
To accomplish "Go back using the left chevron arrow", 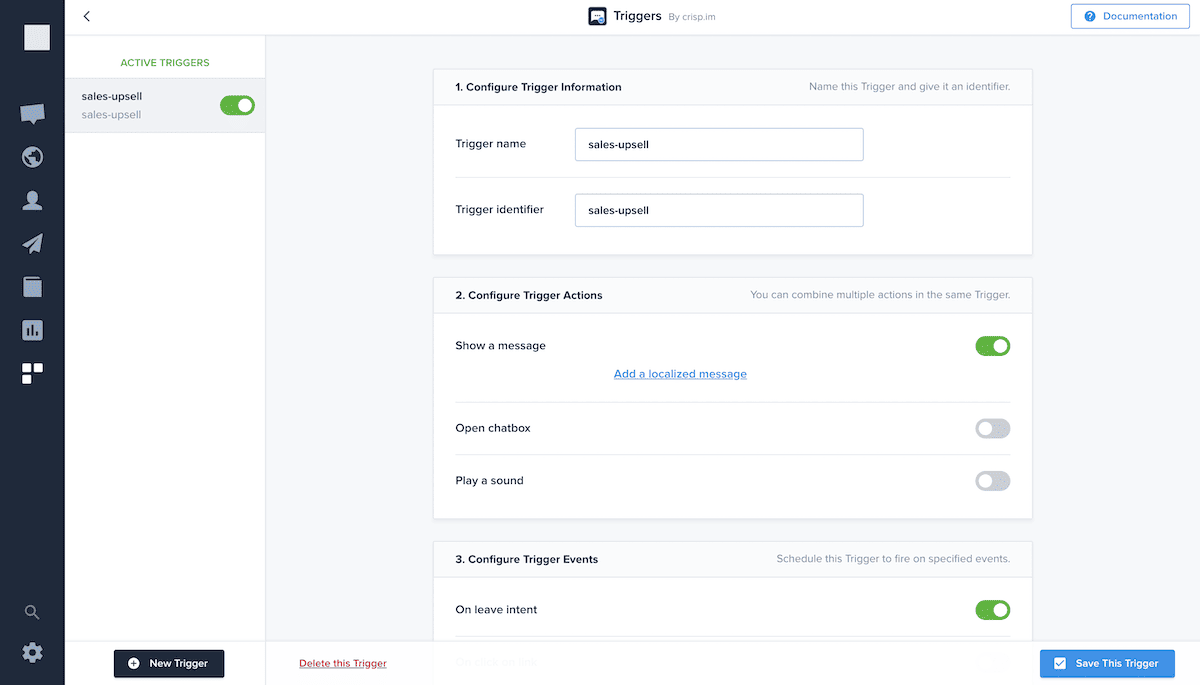I will coord(87,16).
